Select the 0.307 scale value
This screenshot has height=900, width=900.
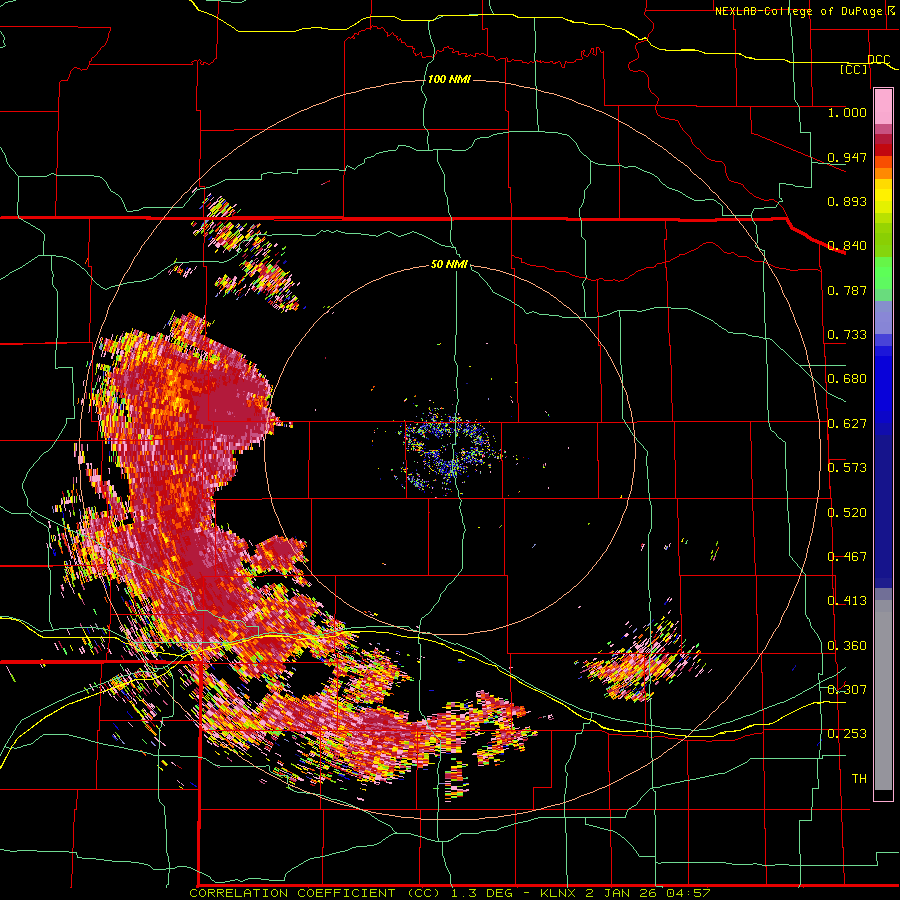[847, 690]
